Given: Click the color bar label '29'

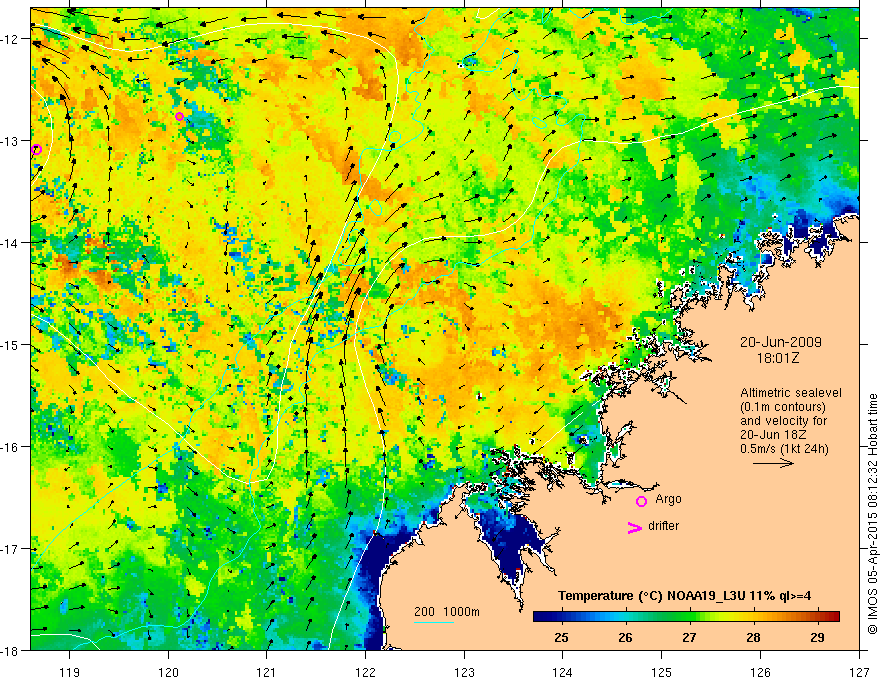Looking at the screenshot, I should [x=817, y=637].
